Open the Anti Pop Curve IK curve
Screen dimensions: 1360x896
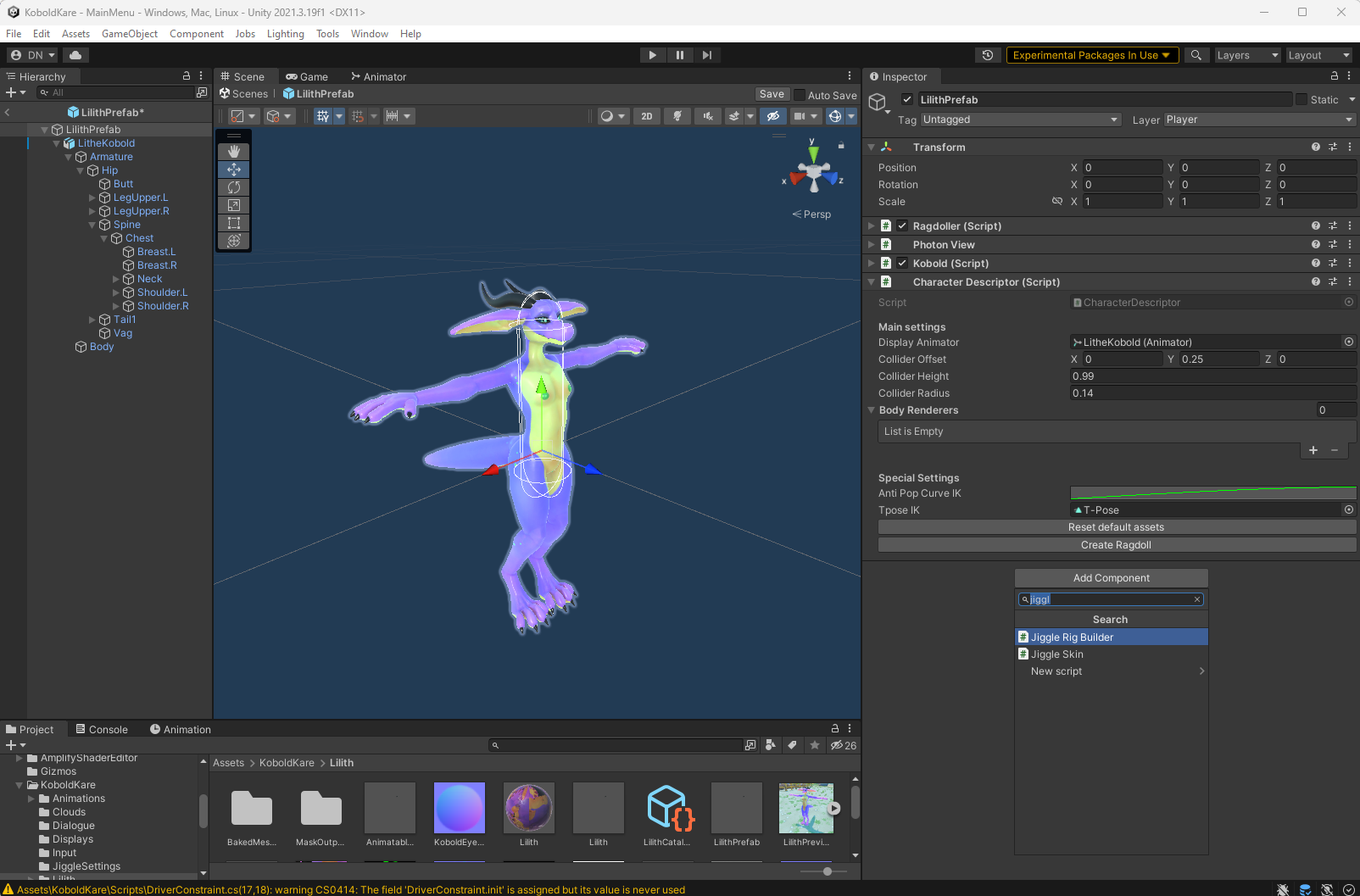(x=1213, y=493)
